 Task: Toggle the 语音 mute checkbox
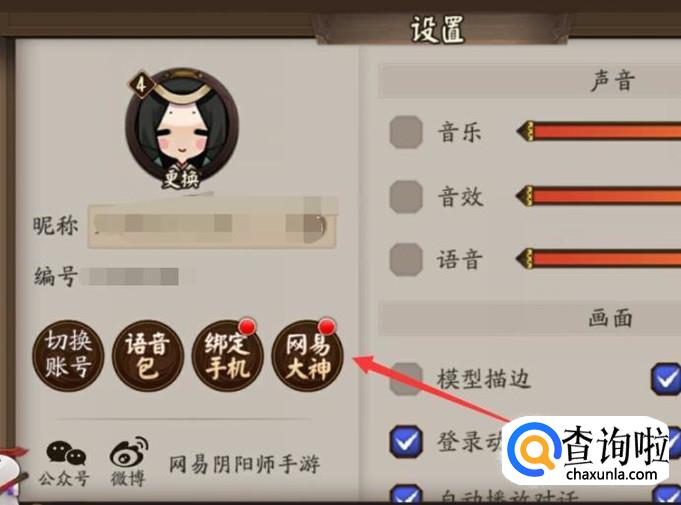(406, 259)
